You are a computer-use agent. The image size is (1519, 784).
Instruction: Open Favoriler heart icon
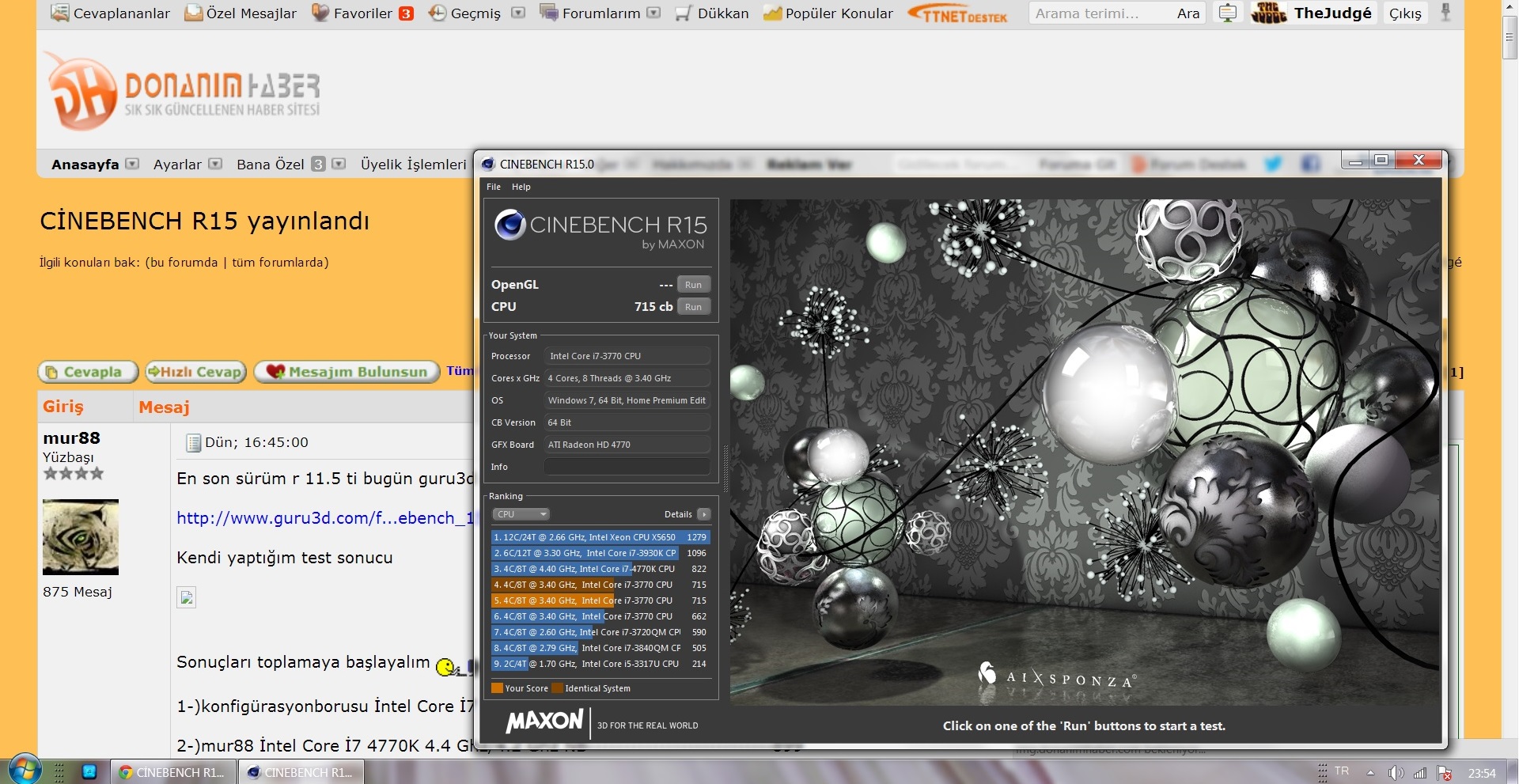tap(320, 13)
